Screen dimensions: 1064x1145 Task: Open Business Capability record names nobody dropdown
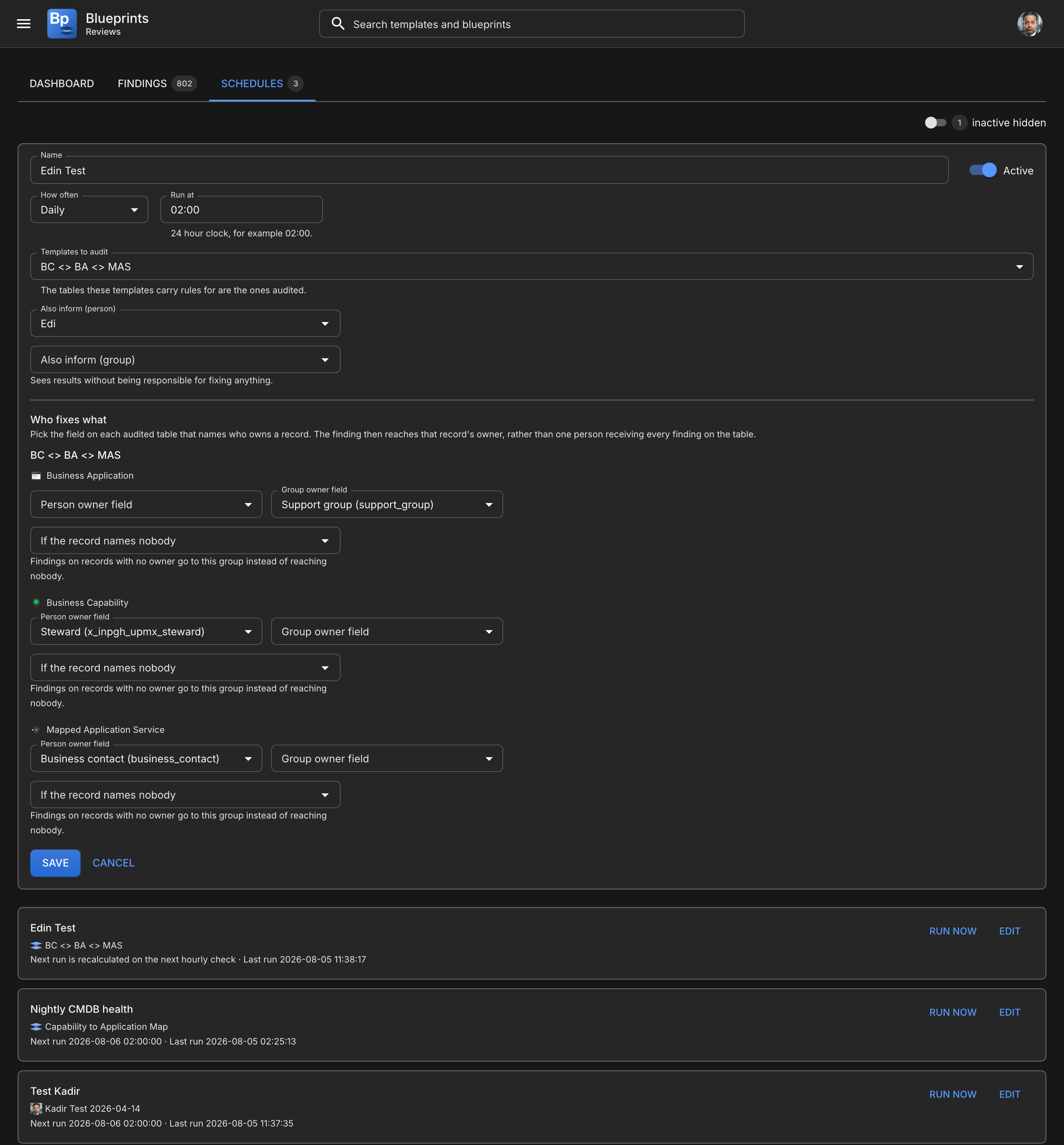(x=185, y=668)
